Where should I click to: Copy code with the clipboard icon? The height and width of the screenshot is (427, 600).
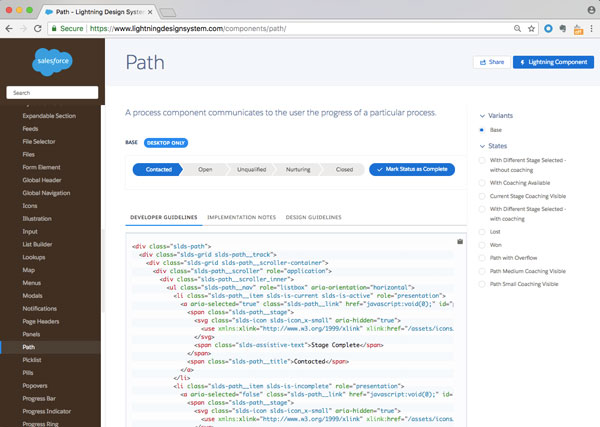(x=460, y=241)
